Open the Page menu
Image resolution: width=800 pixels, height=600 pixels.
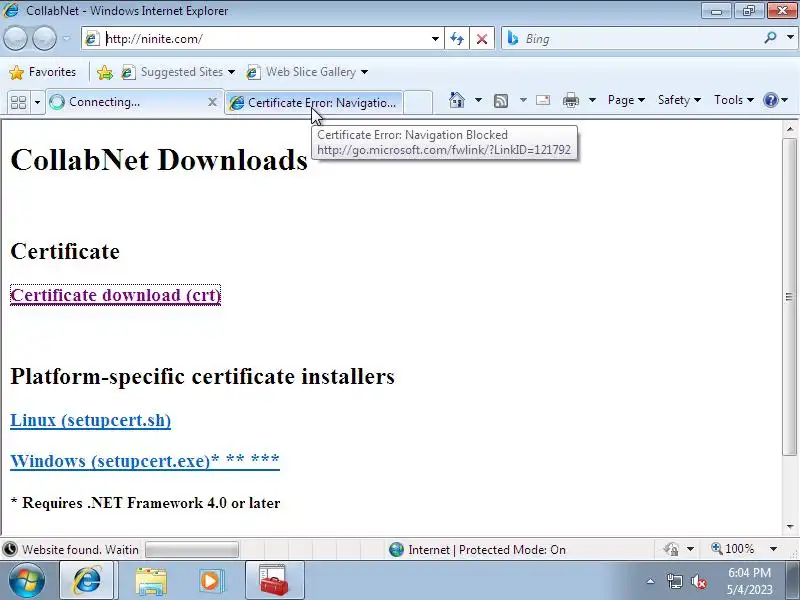tap(626, 100)
